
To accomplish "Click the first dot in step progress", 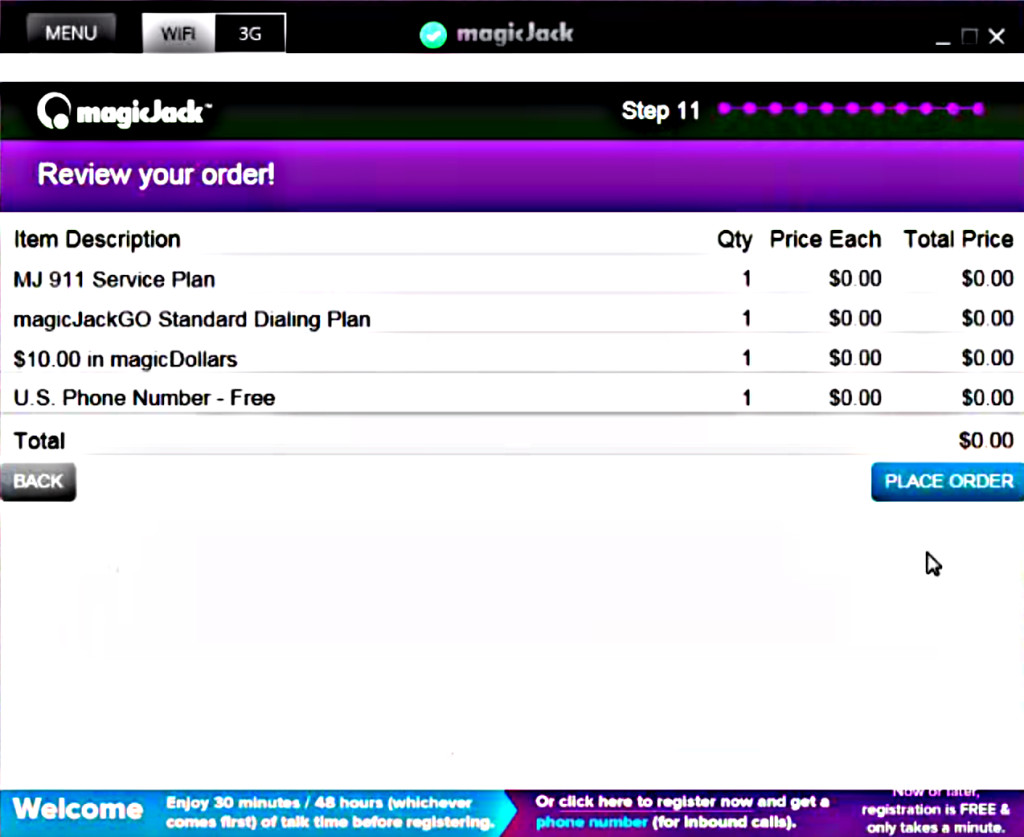I will [724, 109].
